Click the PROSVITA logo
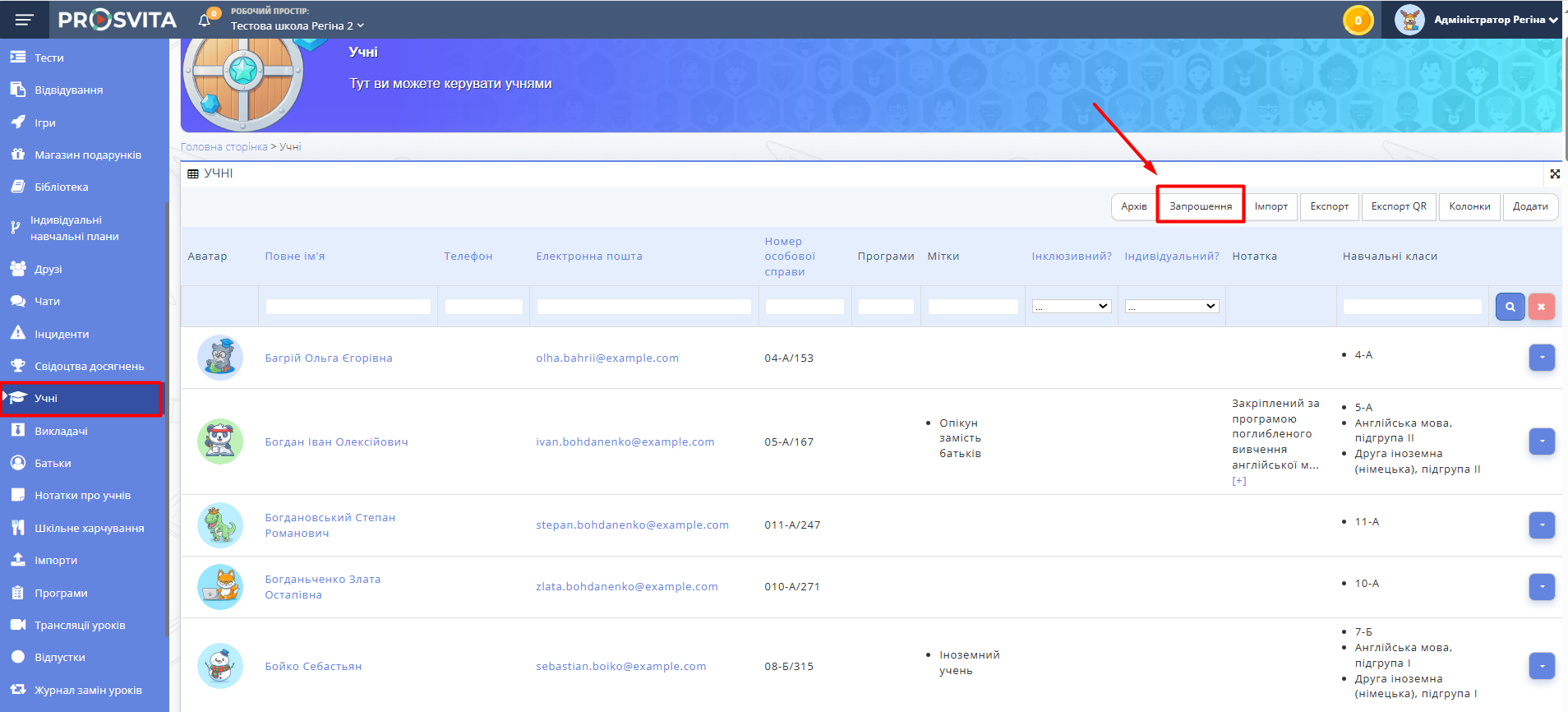 (118, 20)
